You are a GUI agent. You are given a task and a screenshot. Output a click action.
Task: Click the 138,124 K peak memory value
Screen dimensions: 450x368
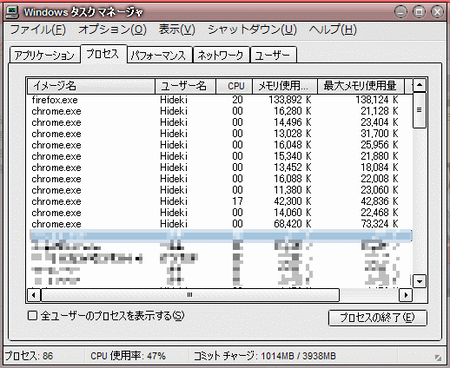coord(377,100)
